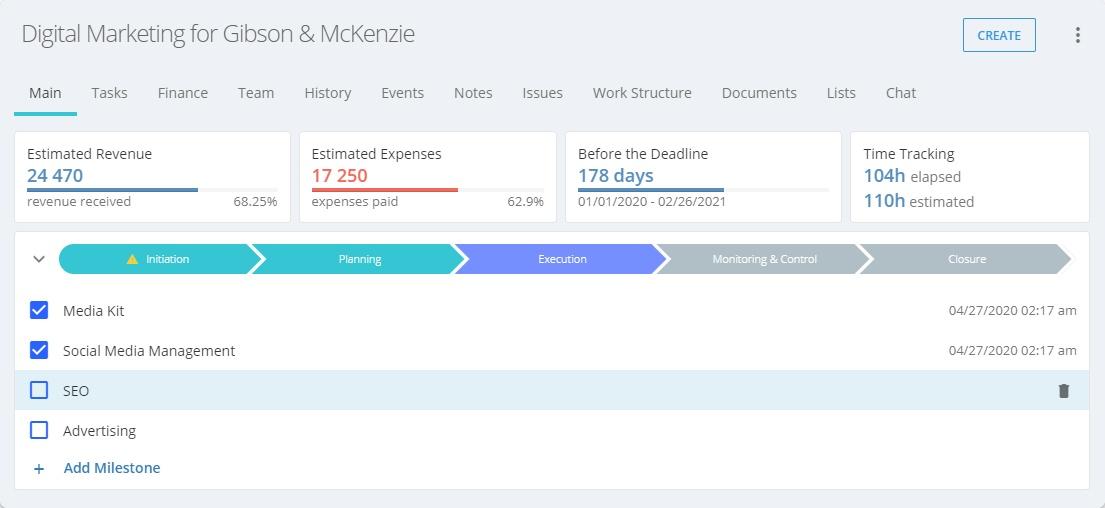Viewport: 1105px width, 508px height.
Task: Go to the Lists tab
Action: click(x=841, y=93)
